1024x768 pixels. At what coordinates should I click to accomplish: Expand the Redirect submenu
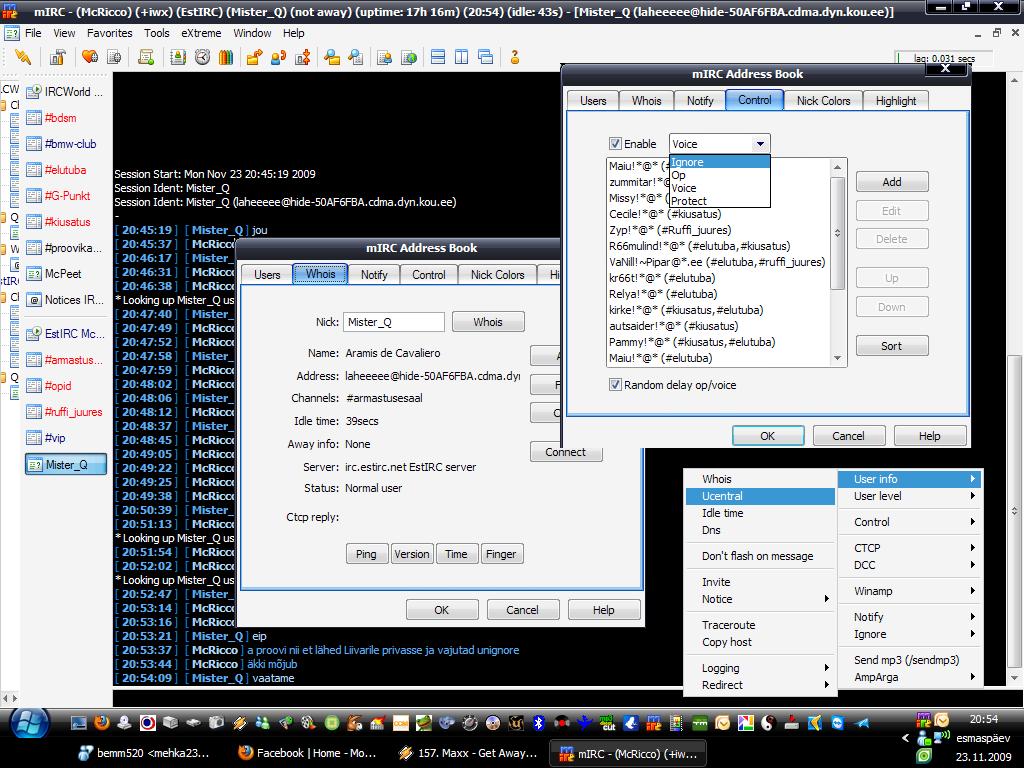[760, 685]
